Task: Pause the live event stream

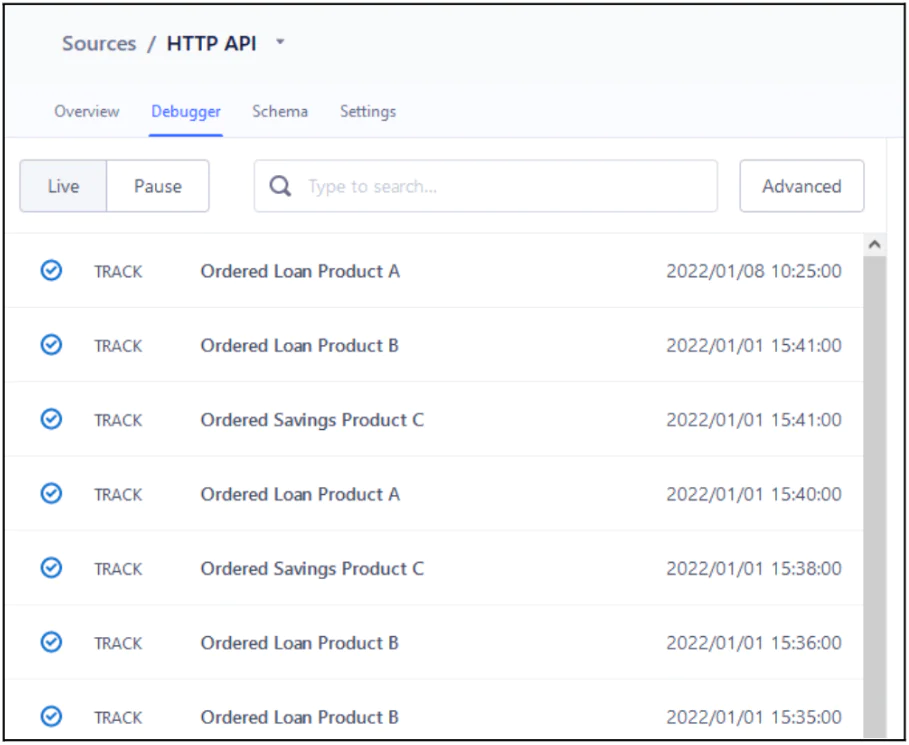Action: click(x=158, y=186)
